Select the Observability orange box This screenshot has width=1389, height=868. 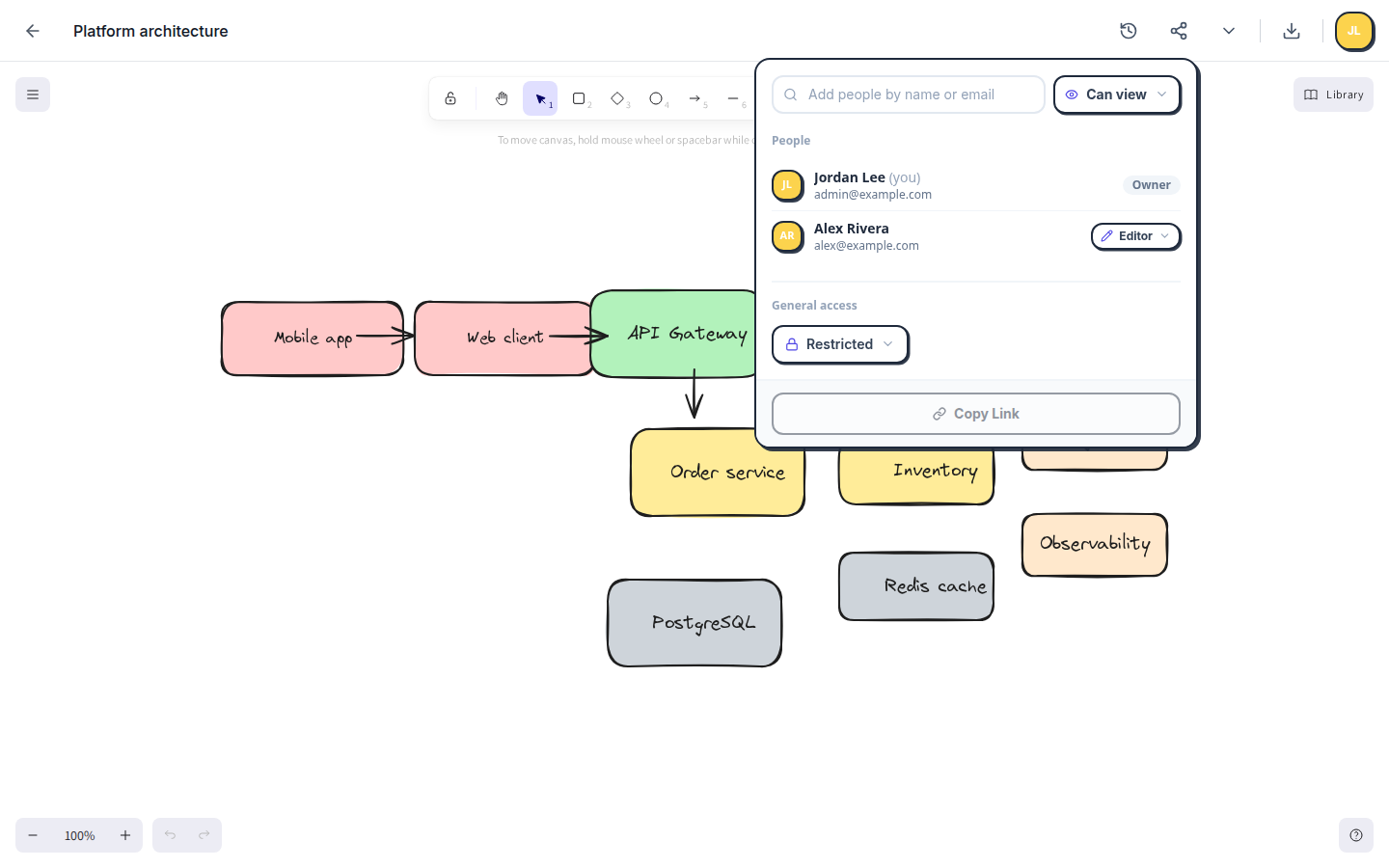point(1095,545)
